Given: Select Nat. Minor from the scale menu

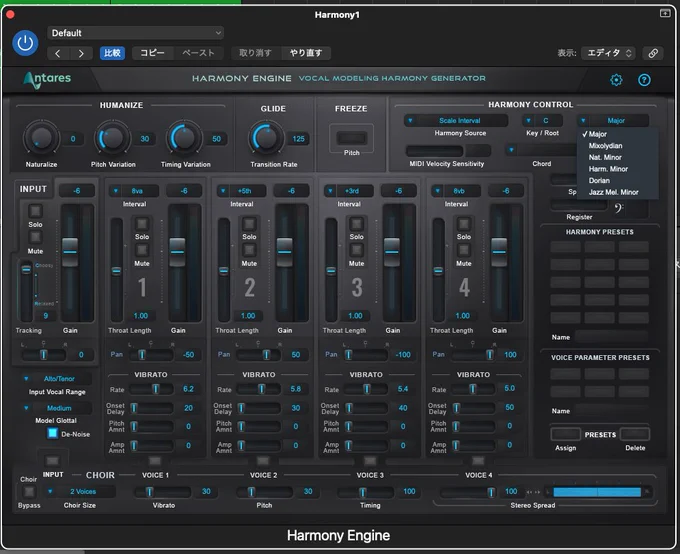Looking at the screenshot, I should pyautogui.click(x=618, y=157).
